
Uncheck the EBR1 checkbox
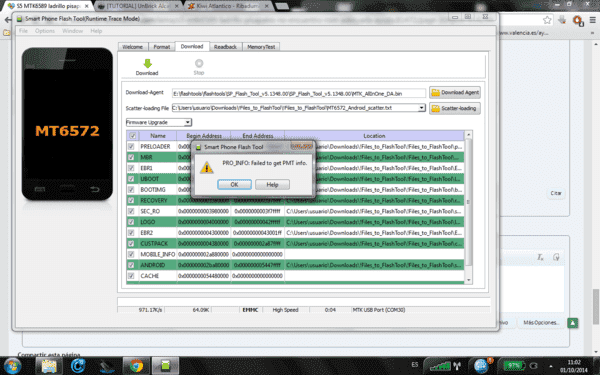(x=131, y=168)
